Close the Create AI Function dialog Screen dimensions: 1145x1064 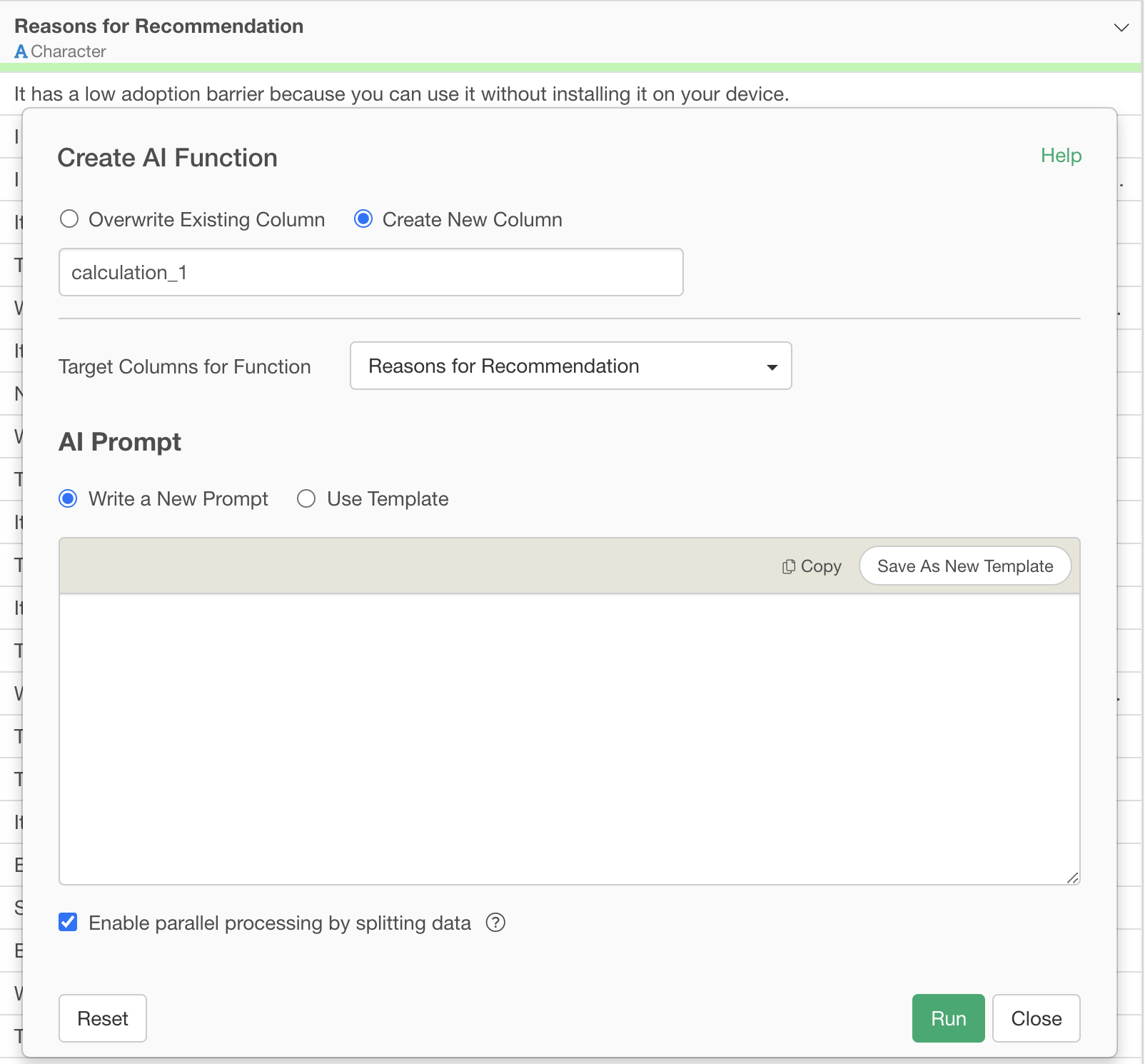pos(1036,1018)
